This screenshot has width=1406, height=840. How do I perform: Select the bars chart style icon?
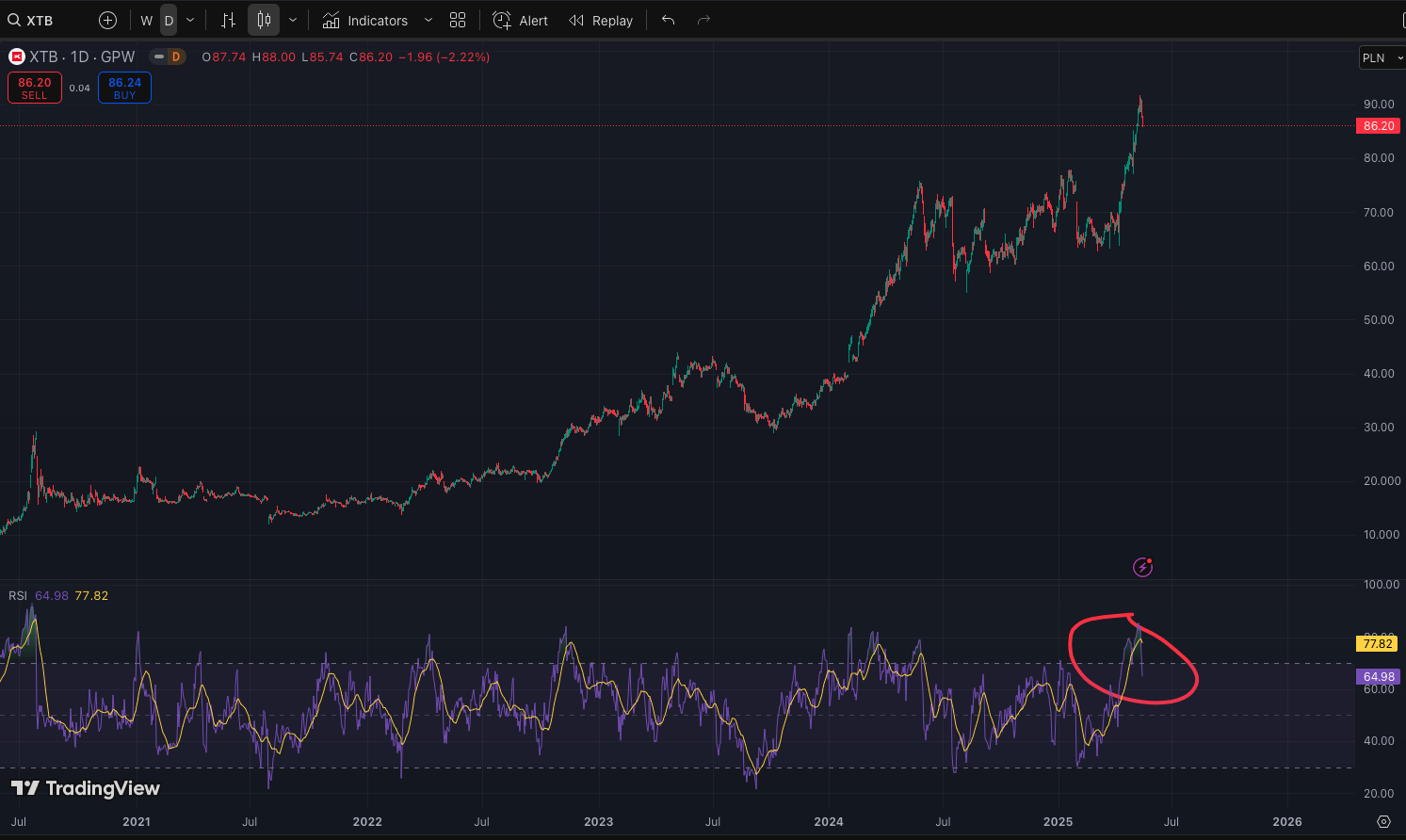point(228,20)
